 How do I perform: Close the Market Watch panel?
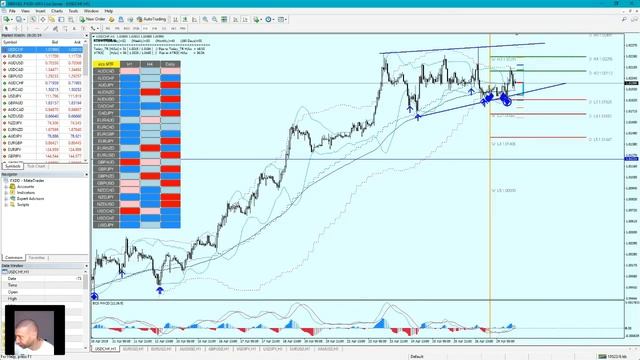(x=86, y=36)
